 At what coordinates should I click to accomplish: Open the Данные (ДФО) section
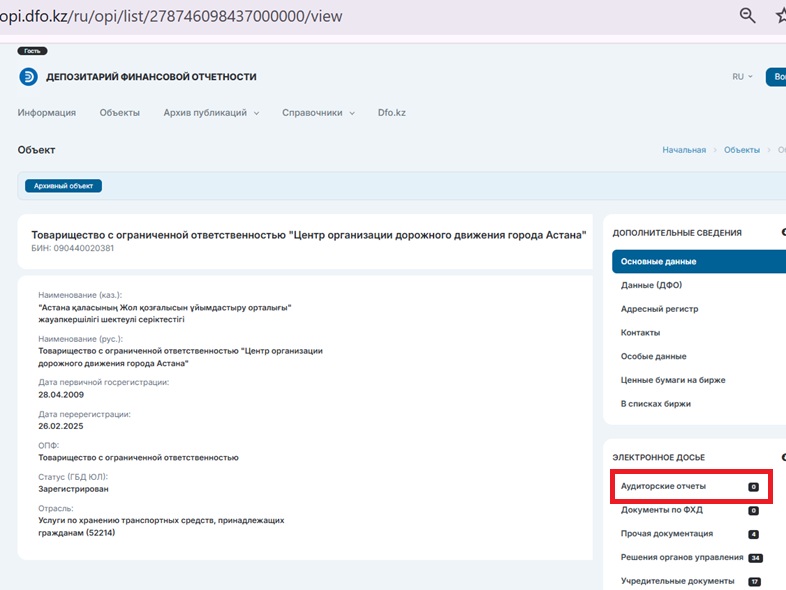coord(651,286)
